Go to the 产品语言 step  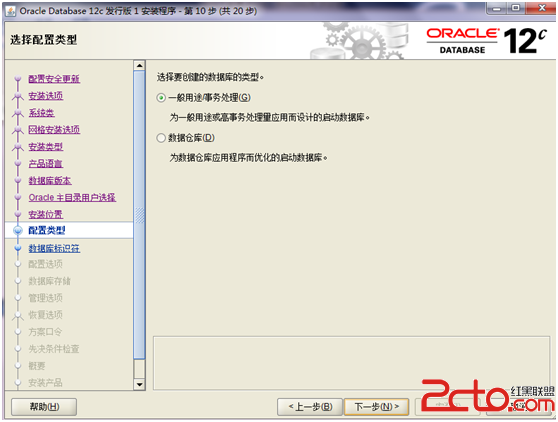point(46,164)
